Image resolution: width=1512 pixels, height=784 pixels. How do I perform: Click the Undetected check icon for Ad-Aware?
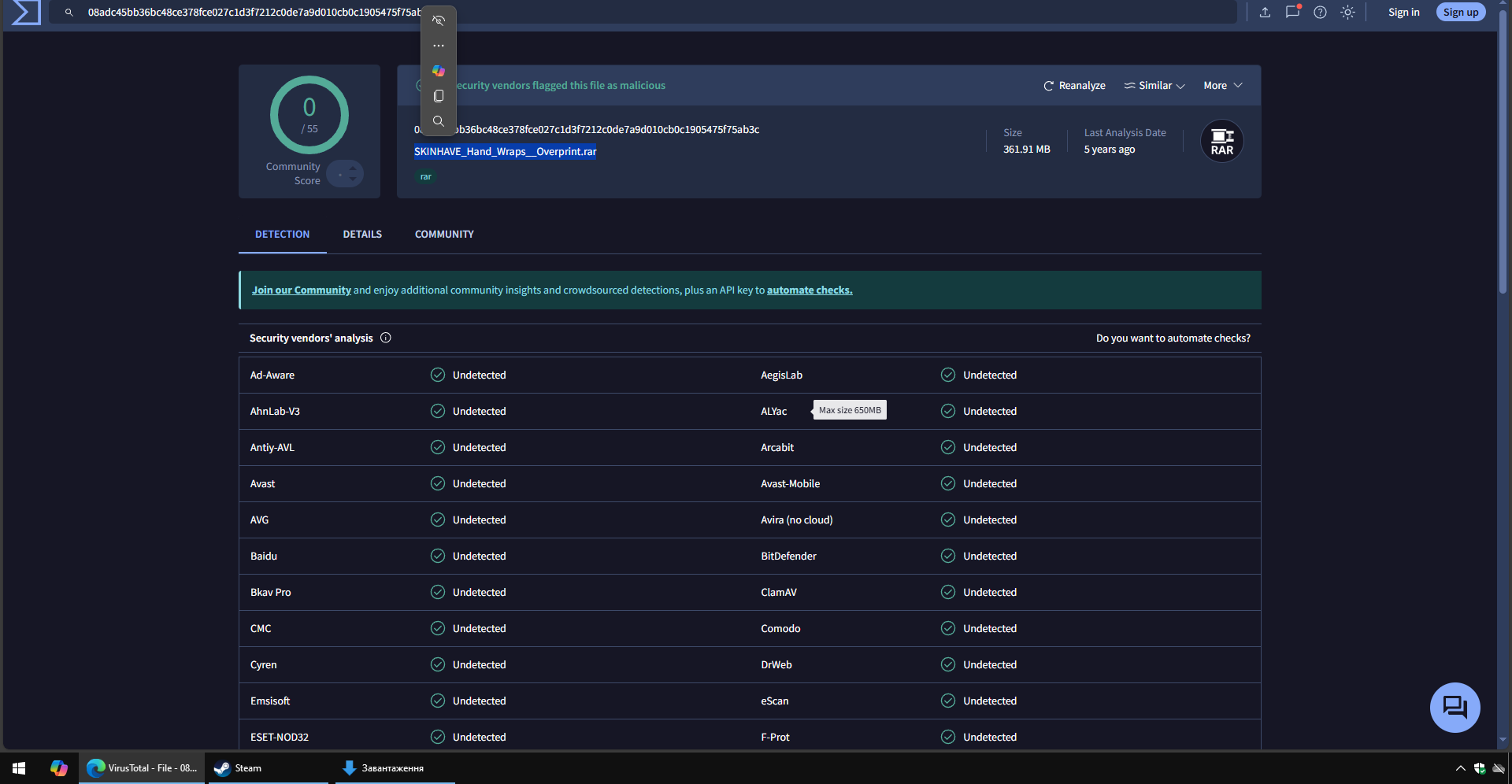438,375
